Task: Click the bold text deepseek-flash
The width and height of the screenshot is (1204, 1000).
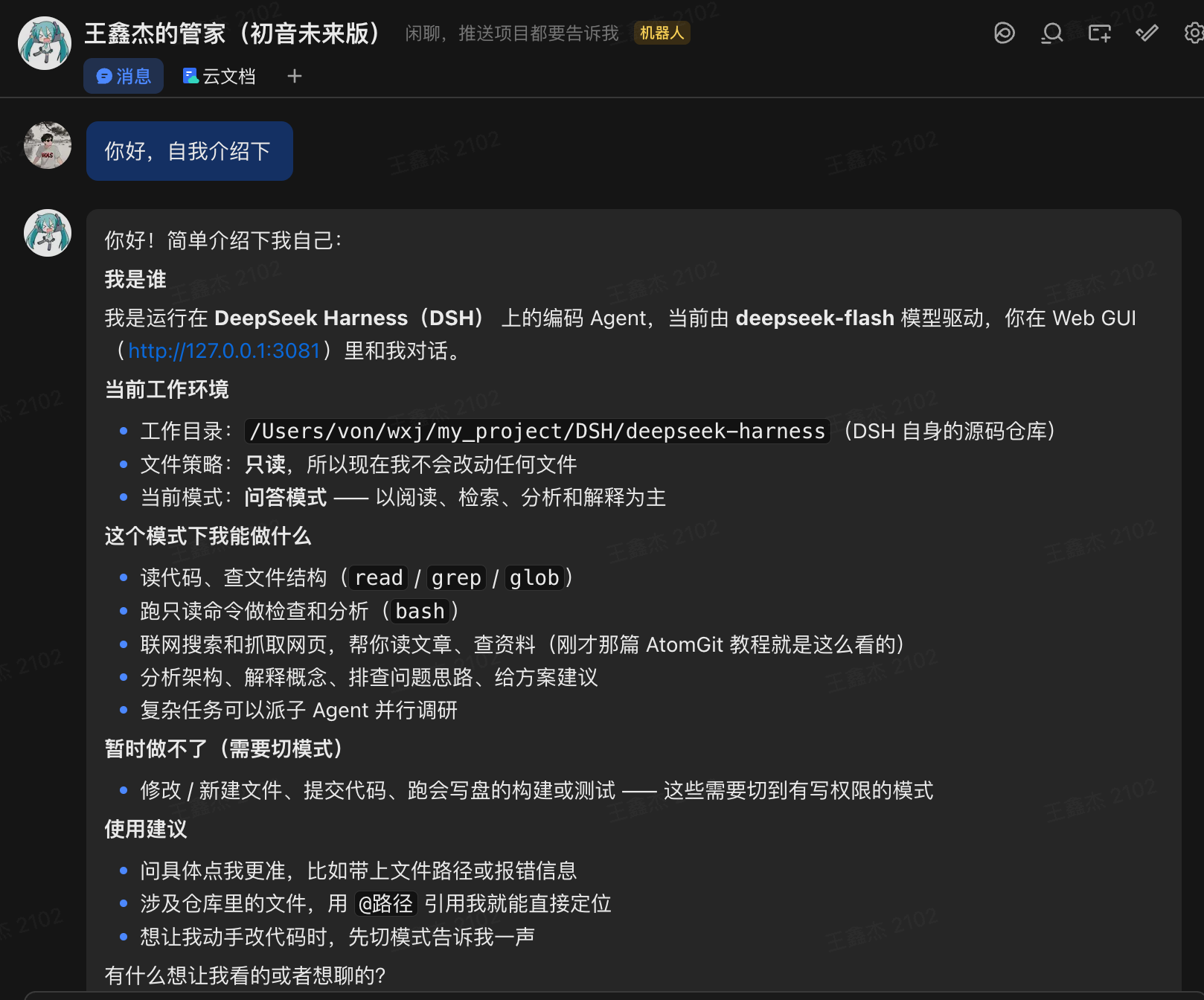Action: (x=815, y=318)
